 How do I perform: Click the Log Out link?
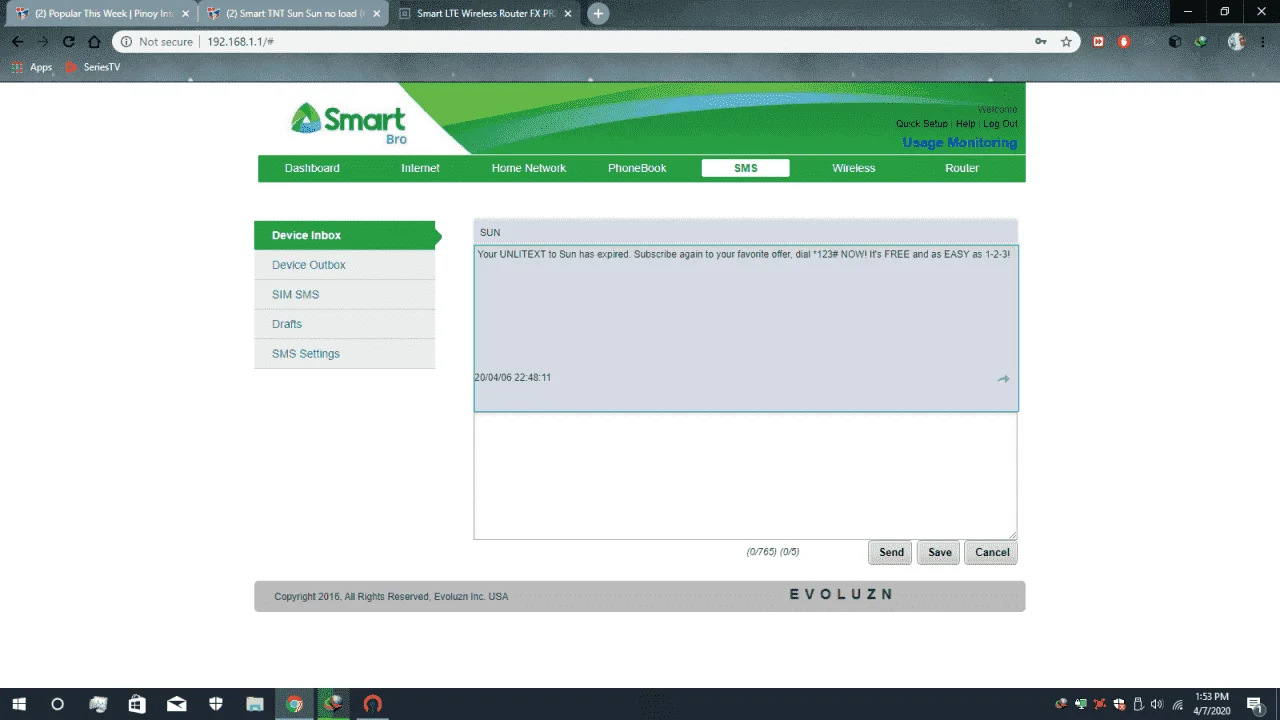pyautogui.click(x=1001, y=124)
